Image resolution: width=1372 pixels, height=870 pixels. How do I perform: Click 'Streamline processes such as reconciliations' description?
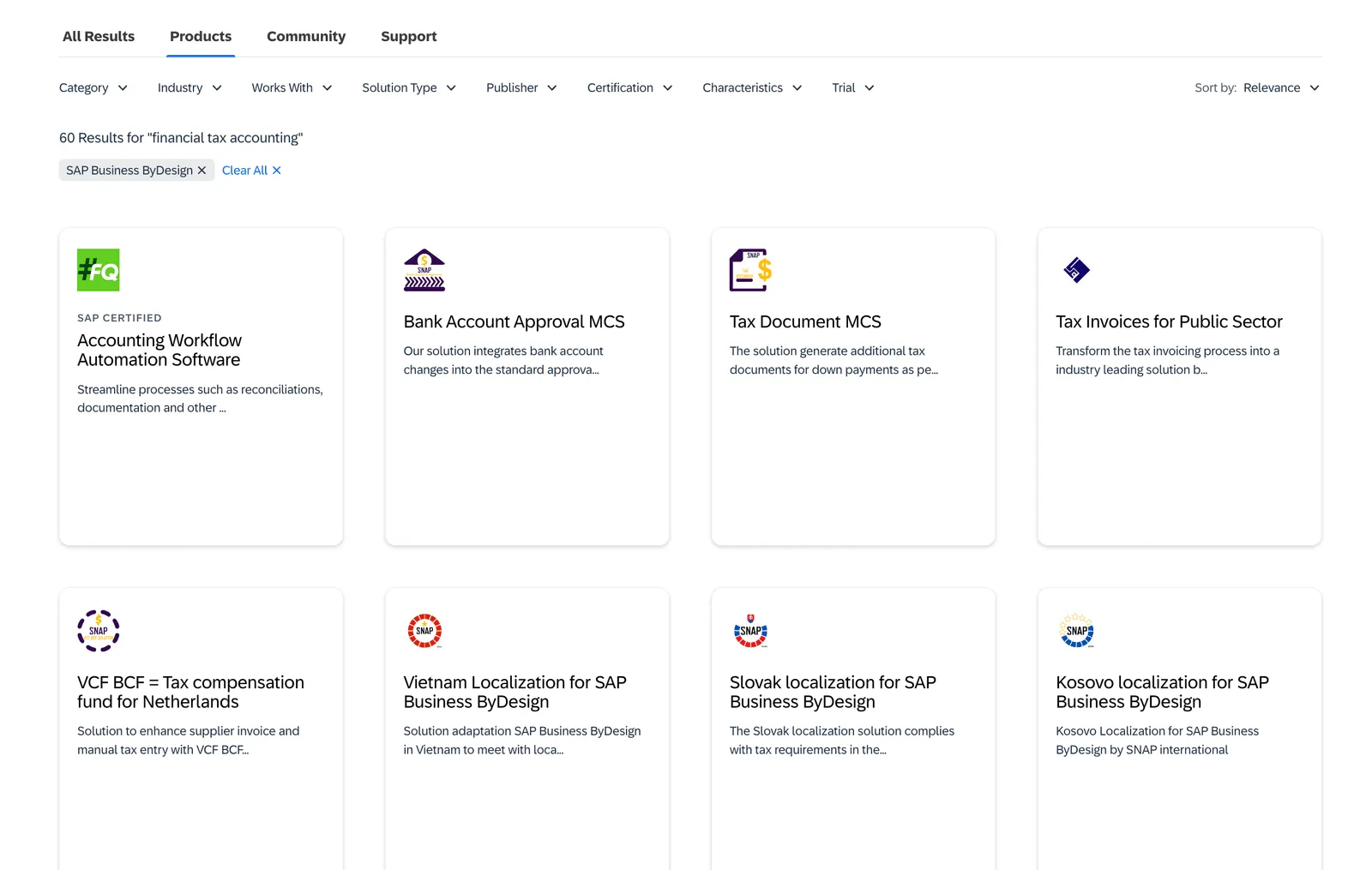pos(200,399)
